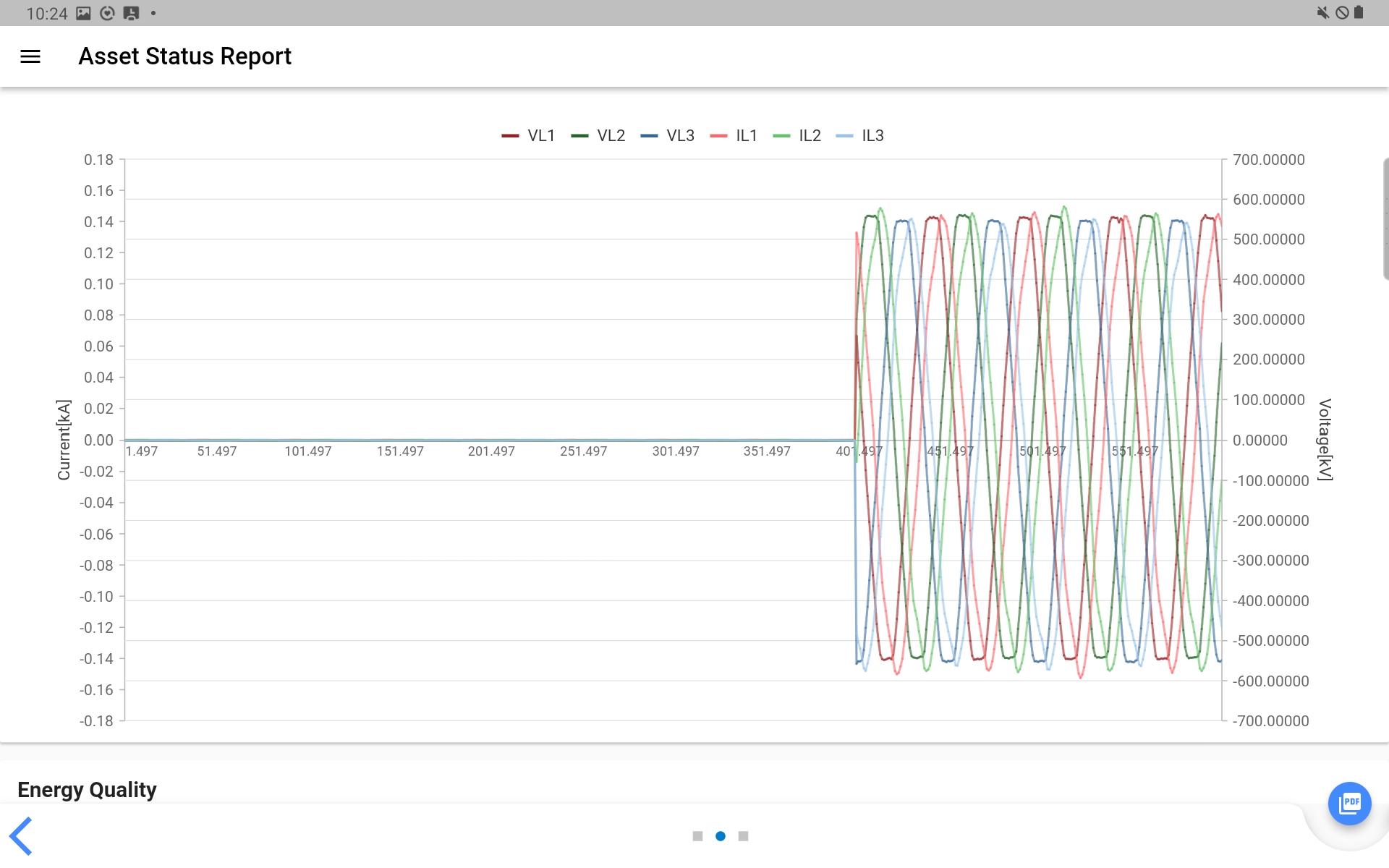The width and height of the screenshot is (1389, 868).
Task: Jump to the third page indicator dot
Action: point(744,835)
